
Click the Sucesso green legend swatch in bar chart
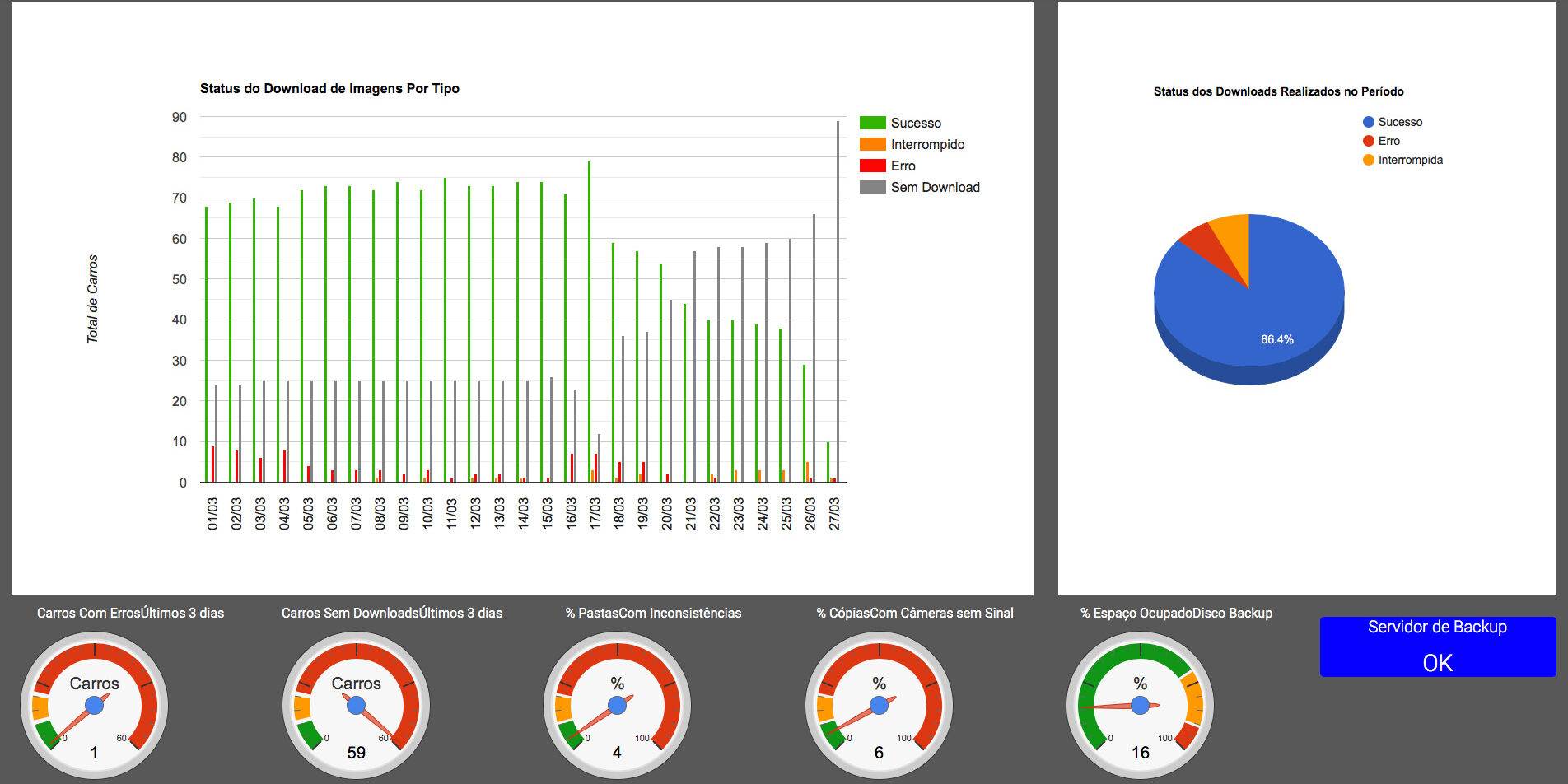(872, 123)
